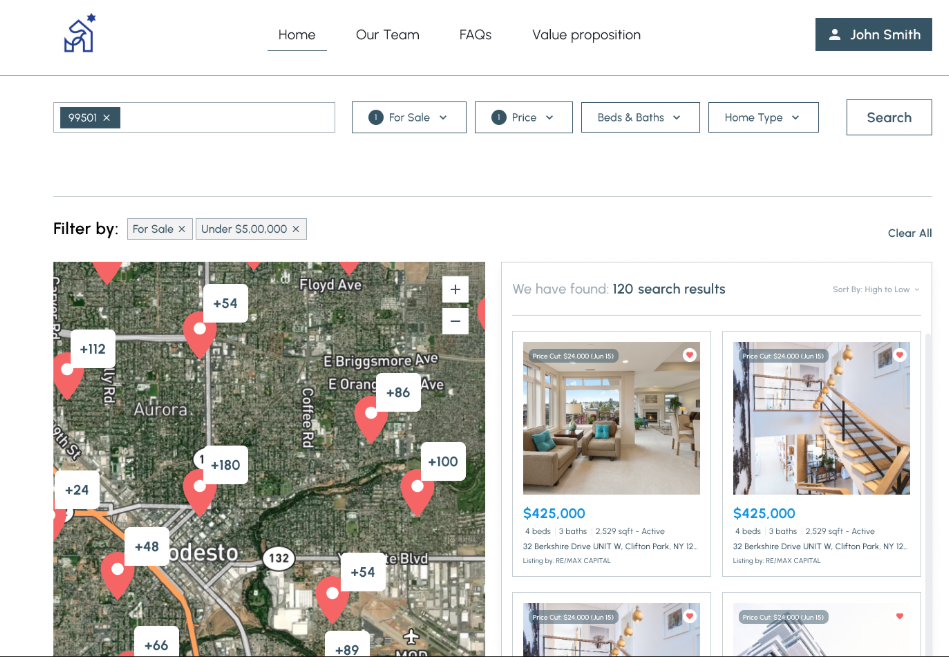Open the FAQs navigation item
Image resolution: width=949 pixels, height=657 pixels.
click(475, 34)
